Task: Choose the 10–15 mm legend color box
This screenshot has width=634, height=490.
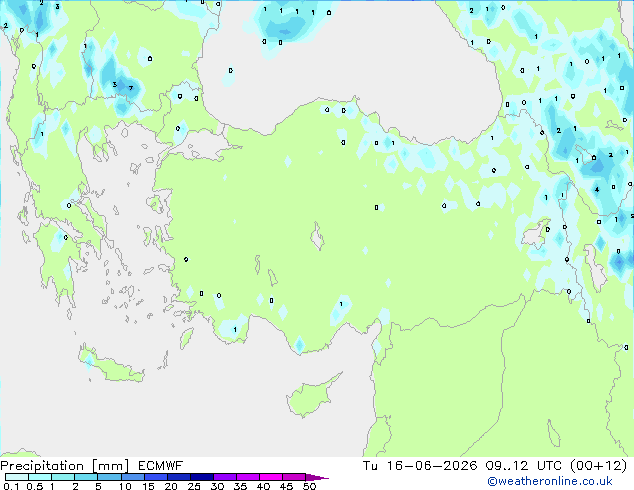Action: pyautogui.click(x=132, y=477)
